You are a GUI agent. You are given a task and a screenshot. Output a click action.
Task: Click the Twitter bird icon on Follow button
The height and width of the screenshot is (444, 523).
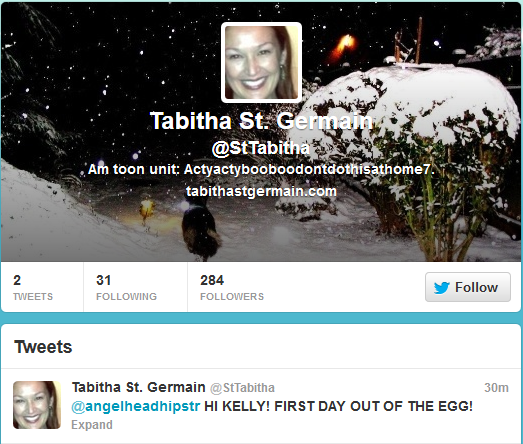442,288
